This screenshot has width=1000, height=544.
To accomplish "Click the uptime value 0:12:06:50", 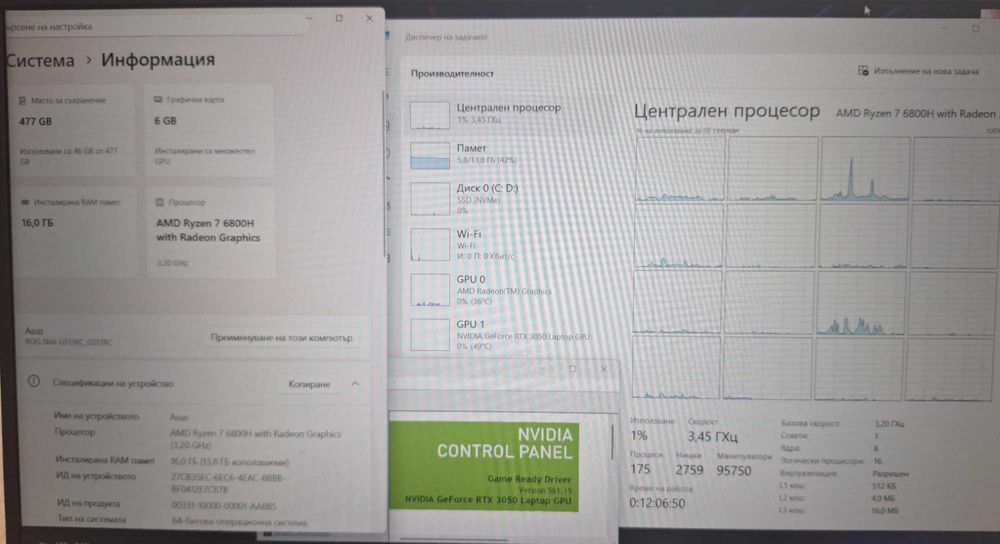I will coord(657,503).
